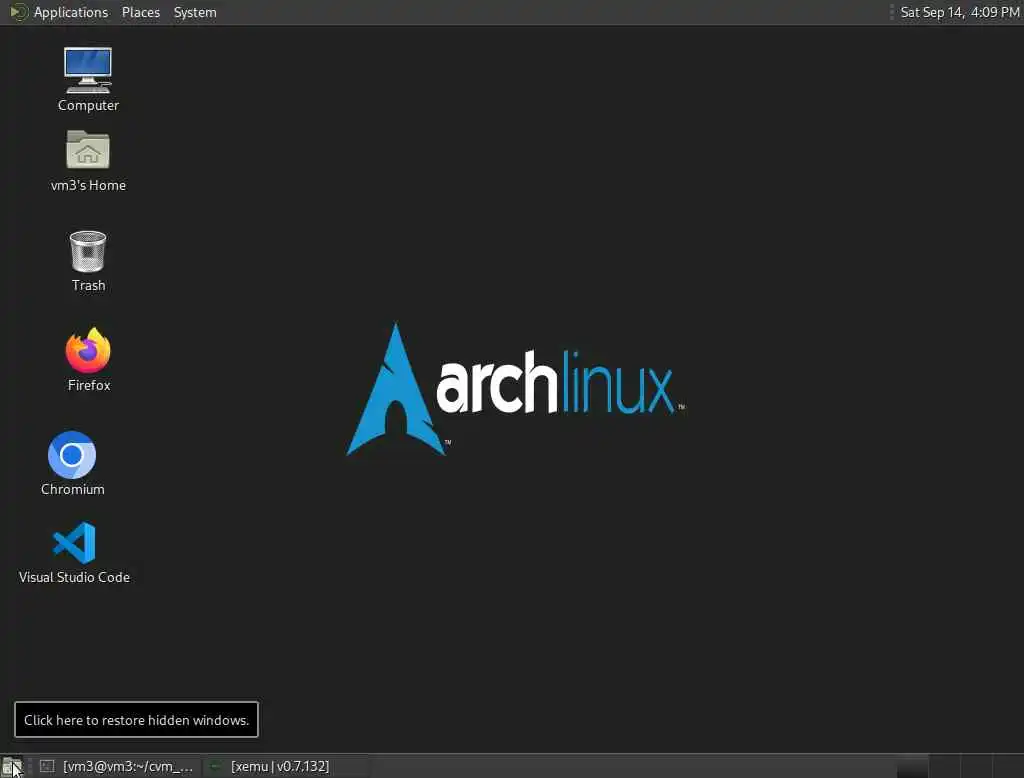Screen dimensions: 1024x778
Task: Open the Places menu
Action: 140,12
